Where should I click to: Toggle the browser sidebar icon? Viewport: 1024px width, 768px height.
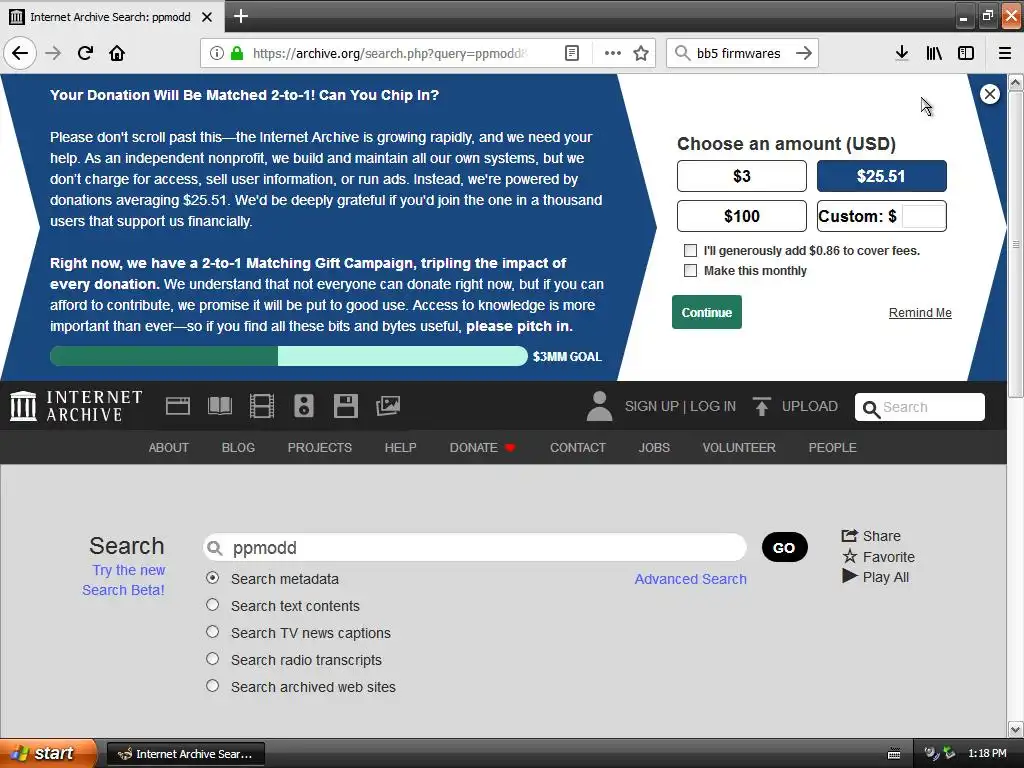(x=966, y=53)
